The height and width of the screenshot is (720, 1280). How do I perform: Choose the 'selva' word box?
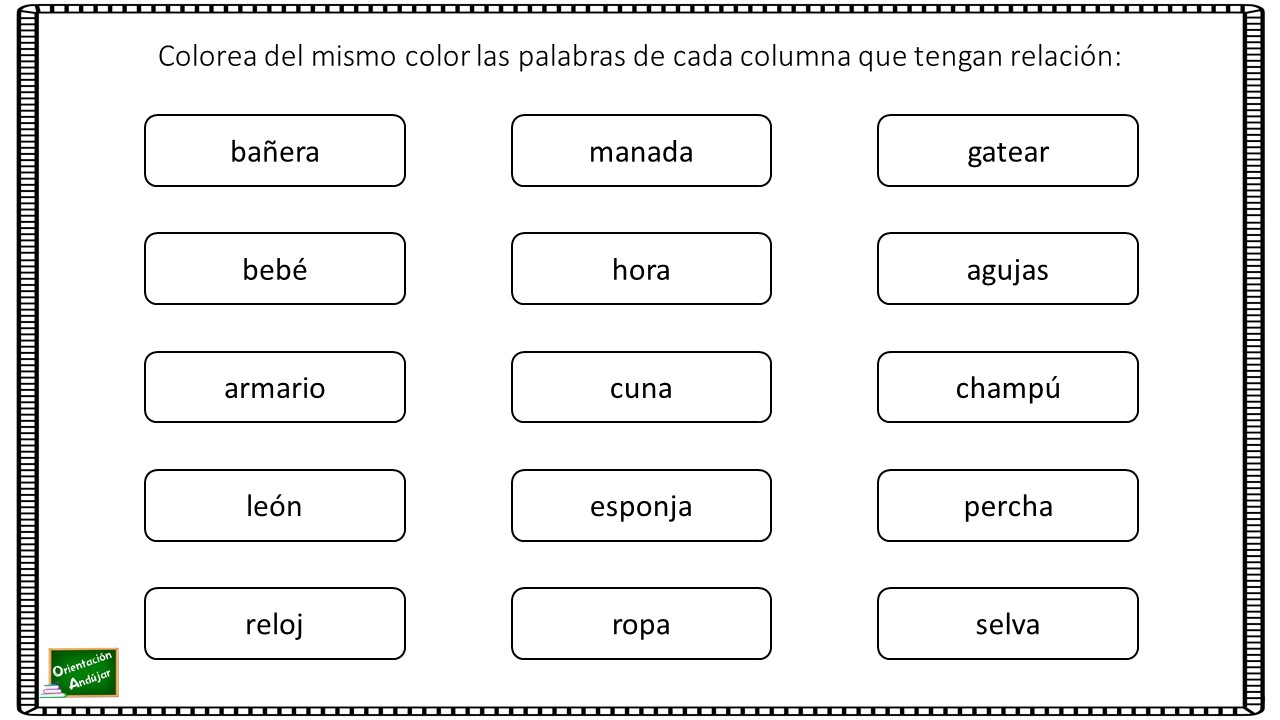pyautogui.click(x=1008, y=624)
